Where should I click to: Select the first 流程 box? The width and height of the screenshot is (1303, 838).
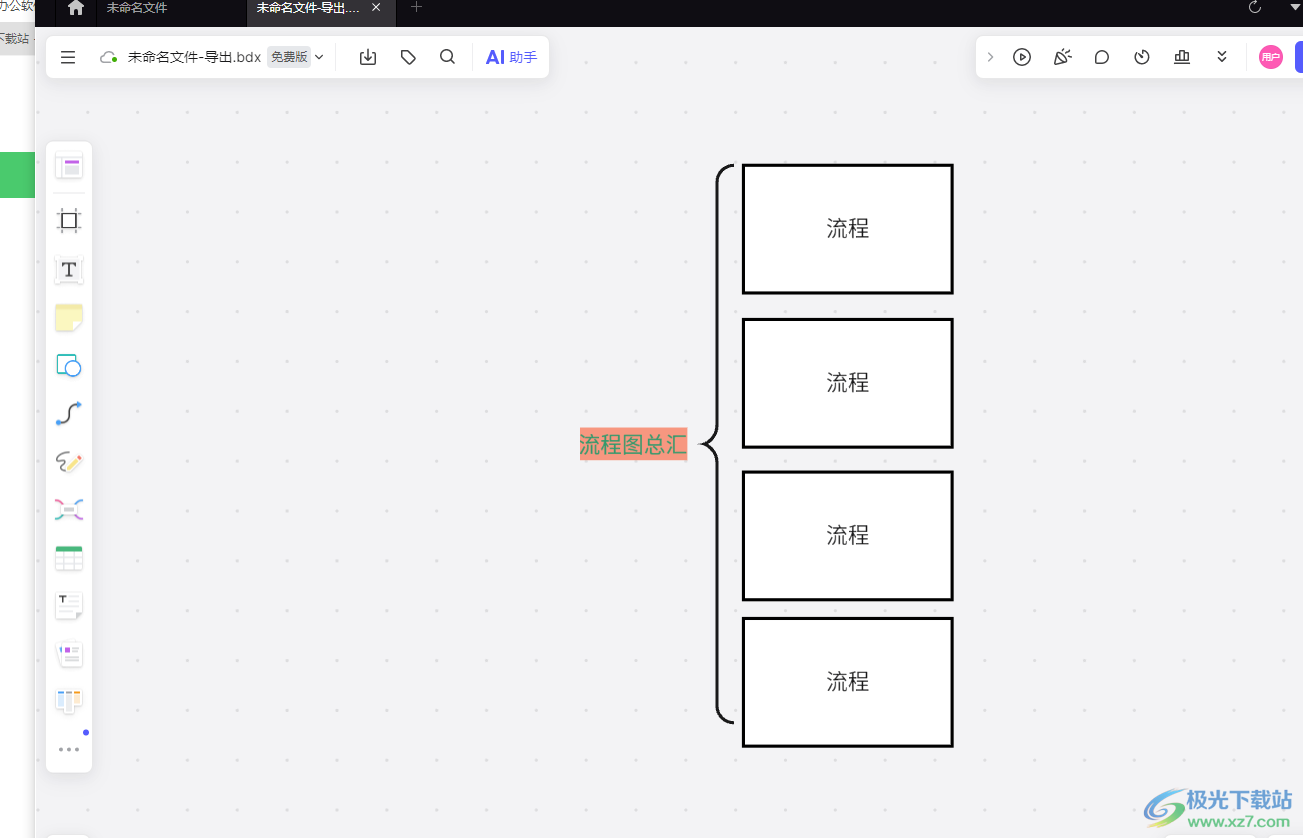coord(848,229)
